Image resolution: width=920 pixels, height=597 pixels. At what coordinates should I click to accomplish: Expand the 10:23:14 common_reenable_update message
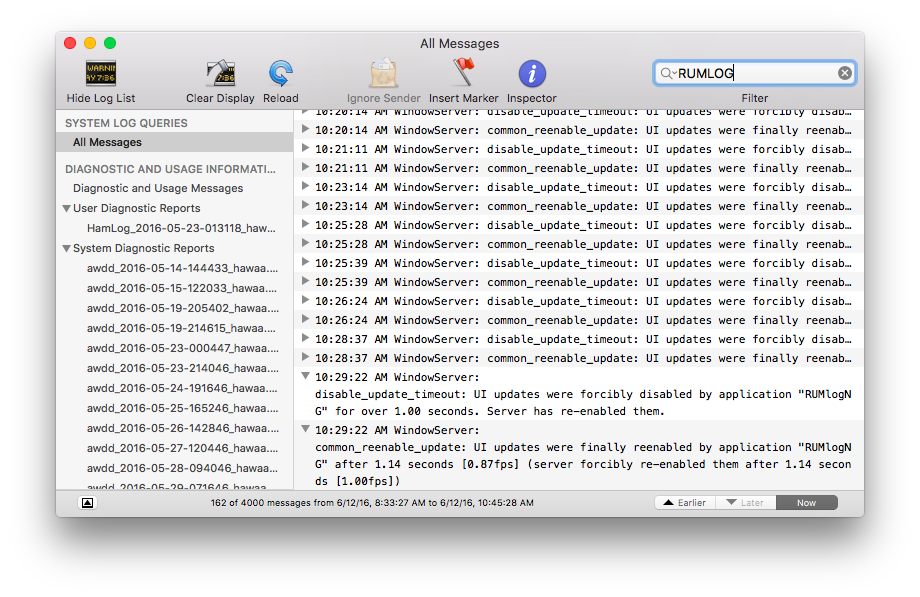(x=305, y=205)
